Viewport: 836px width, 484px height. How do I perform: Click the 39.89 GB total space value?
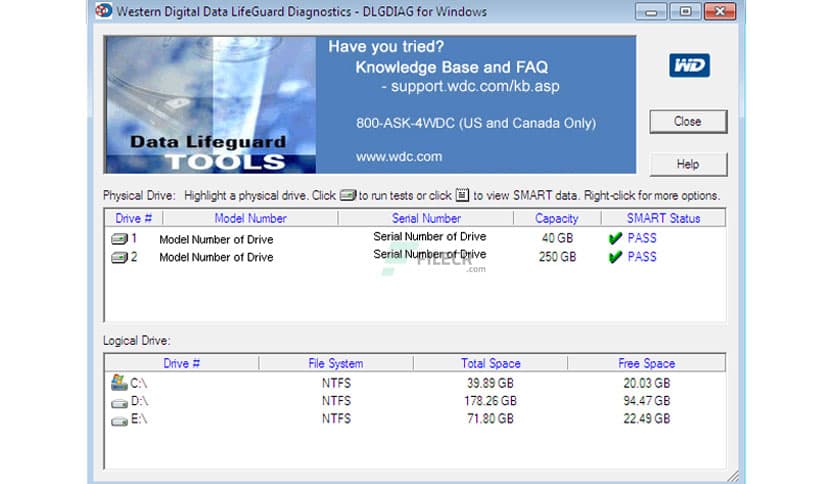(x=490, y=383)
